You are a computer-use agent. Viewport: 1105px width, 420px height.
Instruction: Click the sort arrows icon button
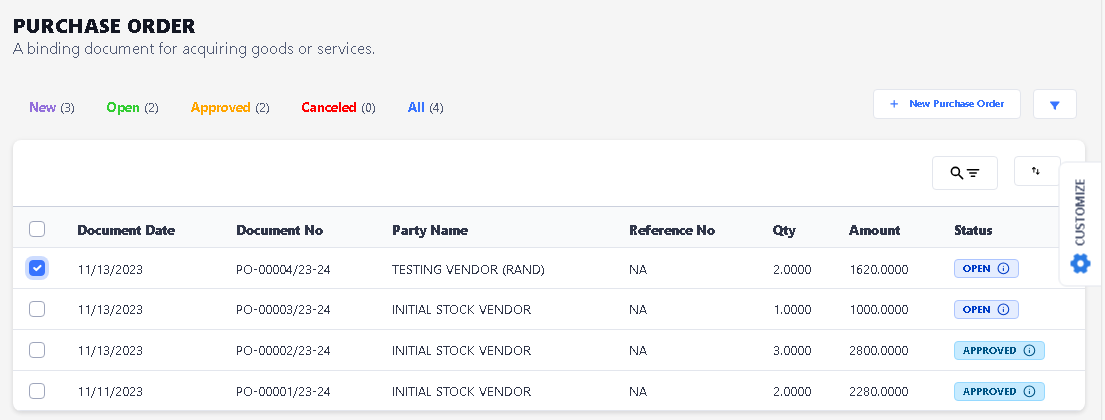click(x=1036, y=172)
